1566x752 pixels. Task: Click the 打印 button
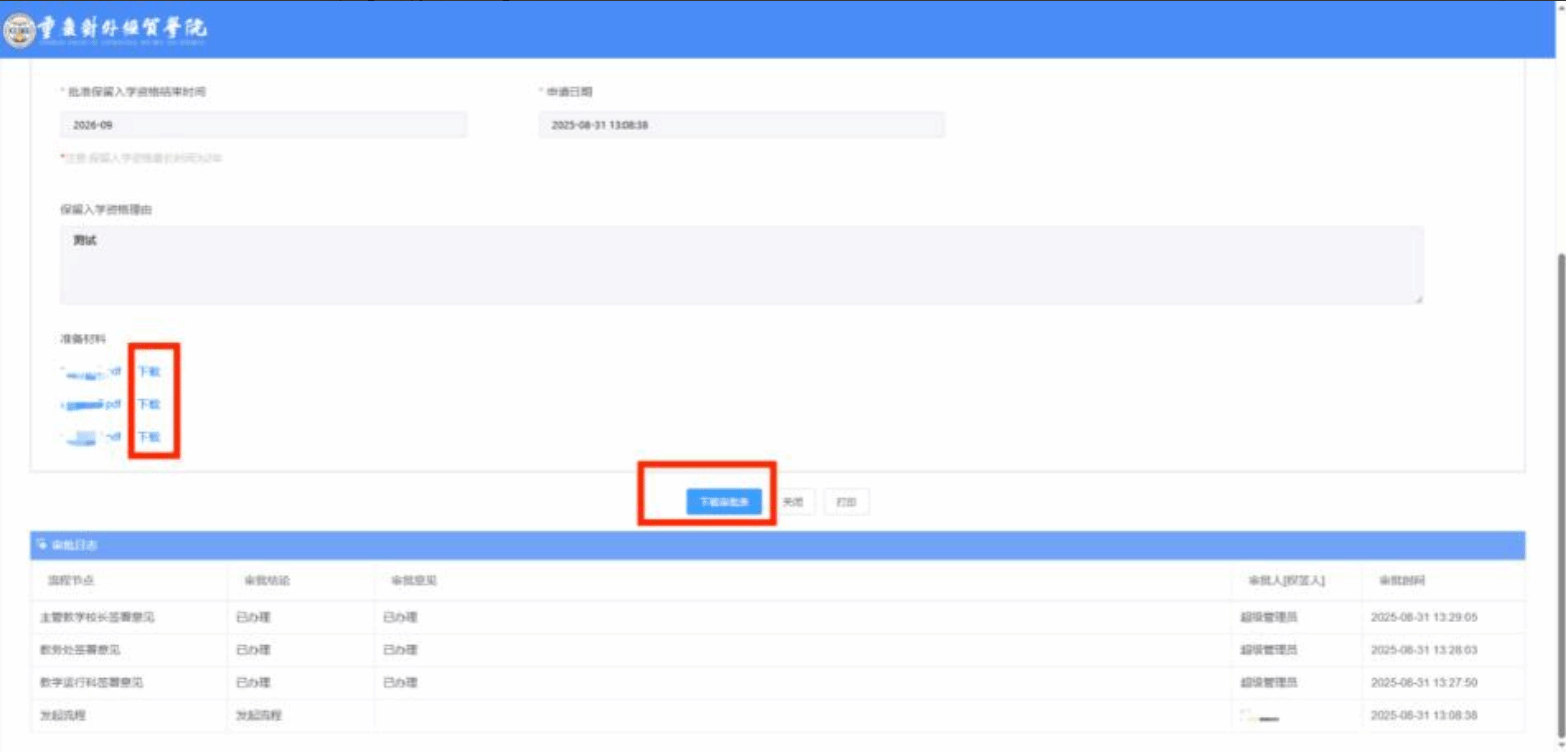[x=846, y=502]
